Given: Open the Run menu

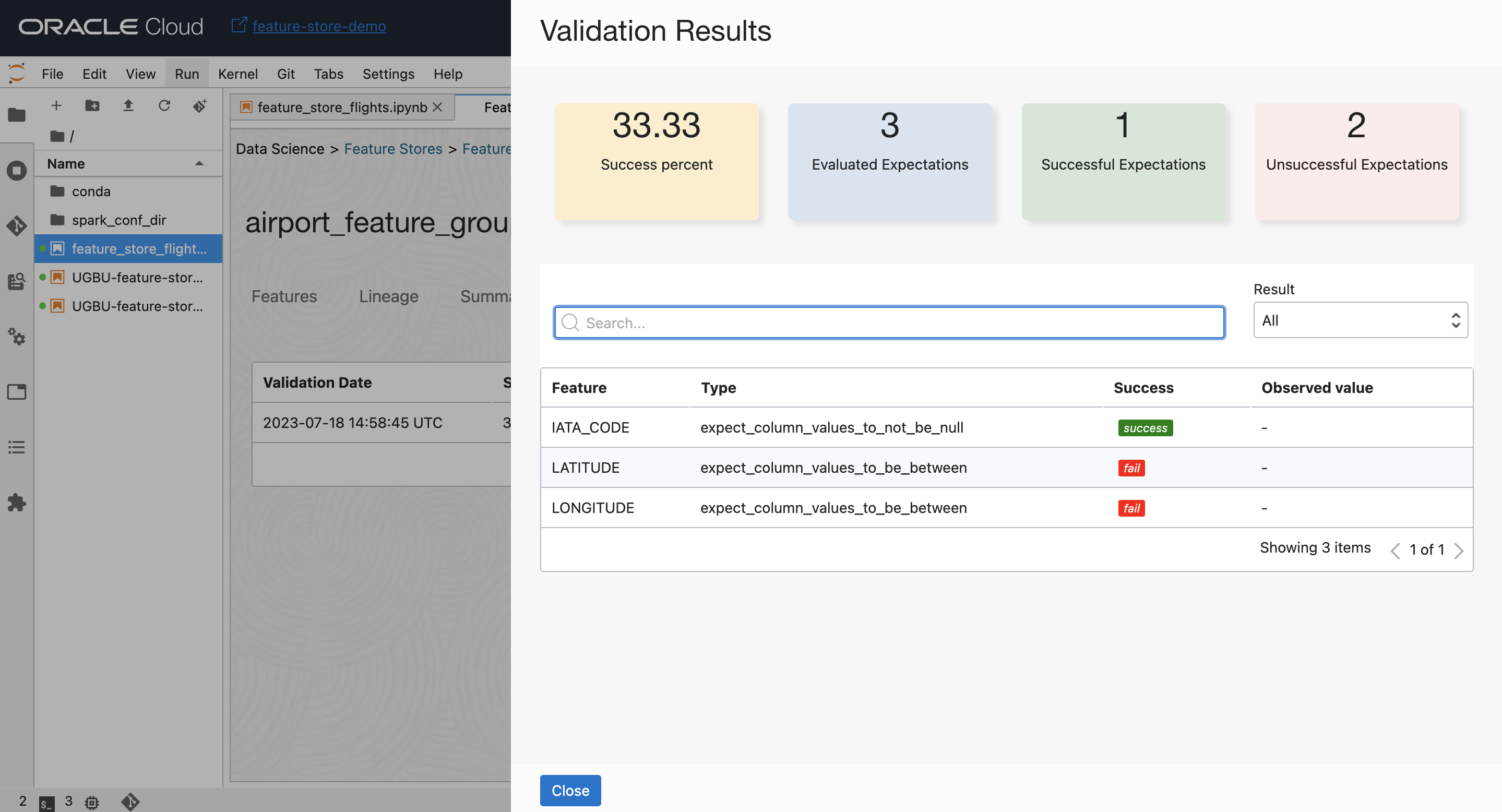Looking at the screenshot, I should 187,74.
